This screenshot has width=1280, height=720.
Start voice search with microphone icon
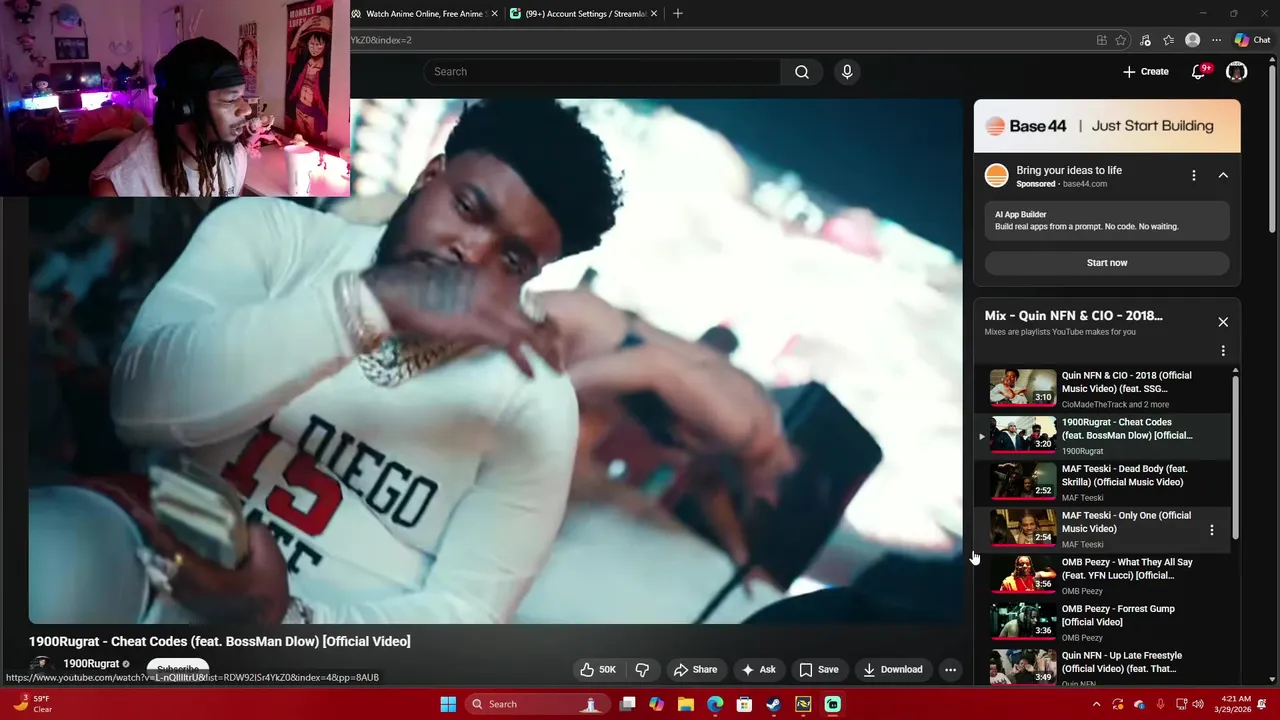coord(847,72)
